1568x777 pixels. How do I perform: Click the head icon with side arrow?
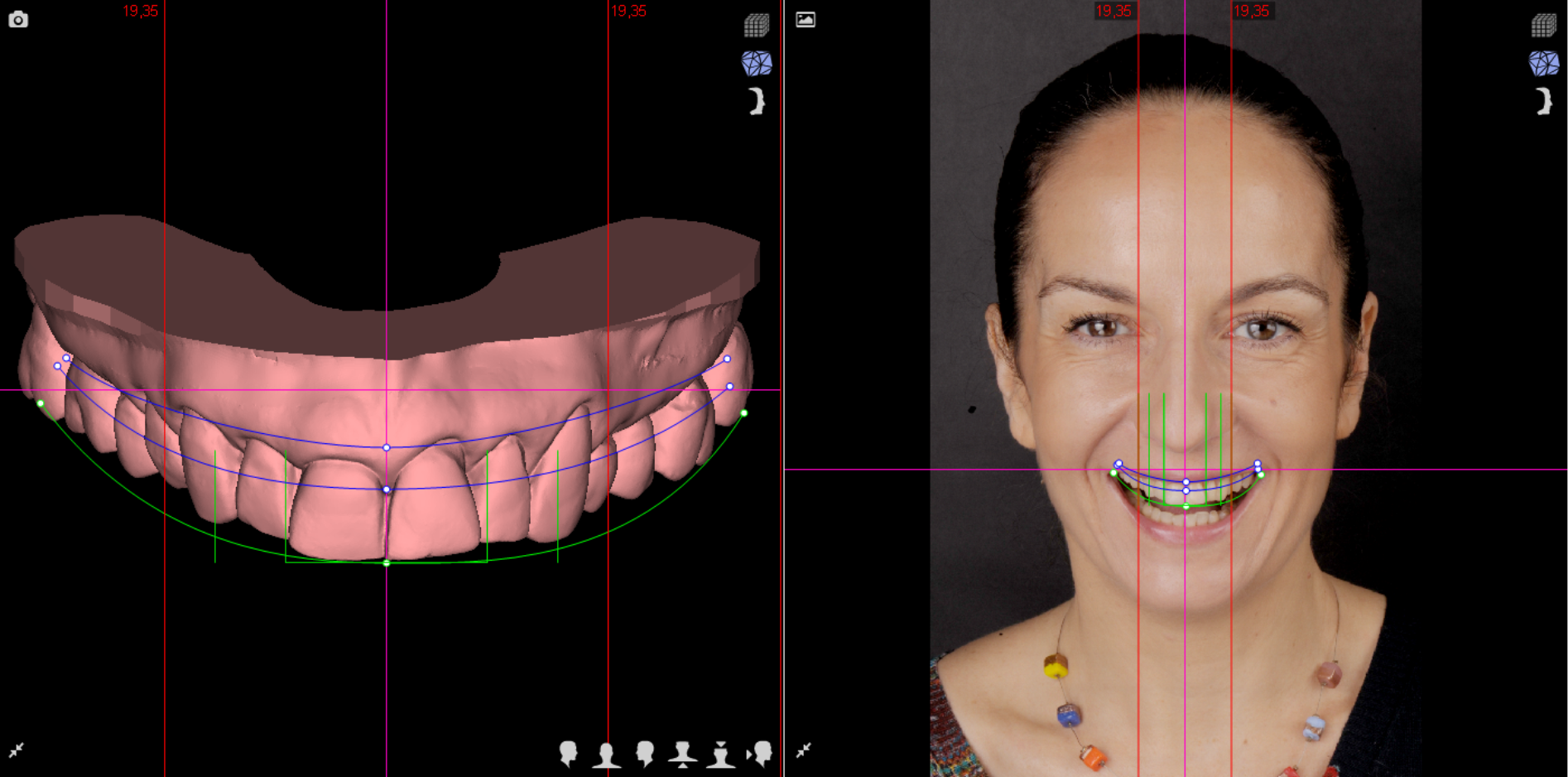(x=760, y=753)
